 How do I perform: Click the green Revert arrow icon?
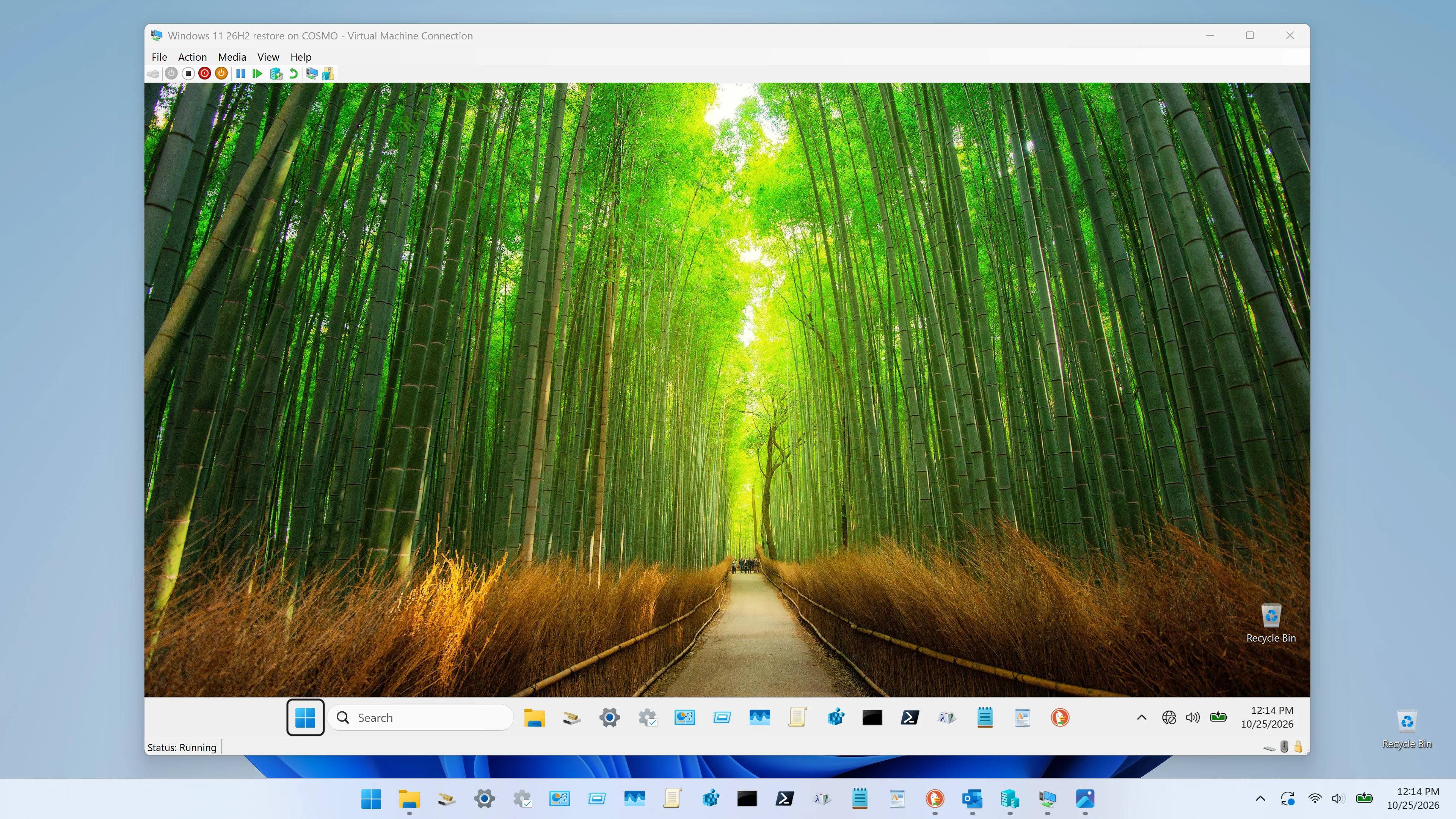coord(293,74)
